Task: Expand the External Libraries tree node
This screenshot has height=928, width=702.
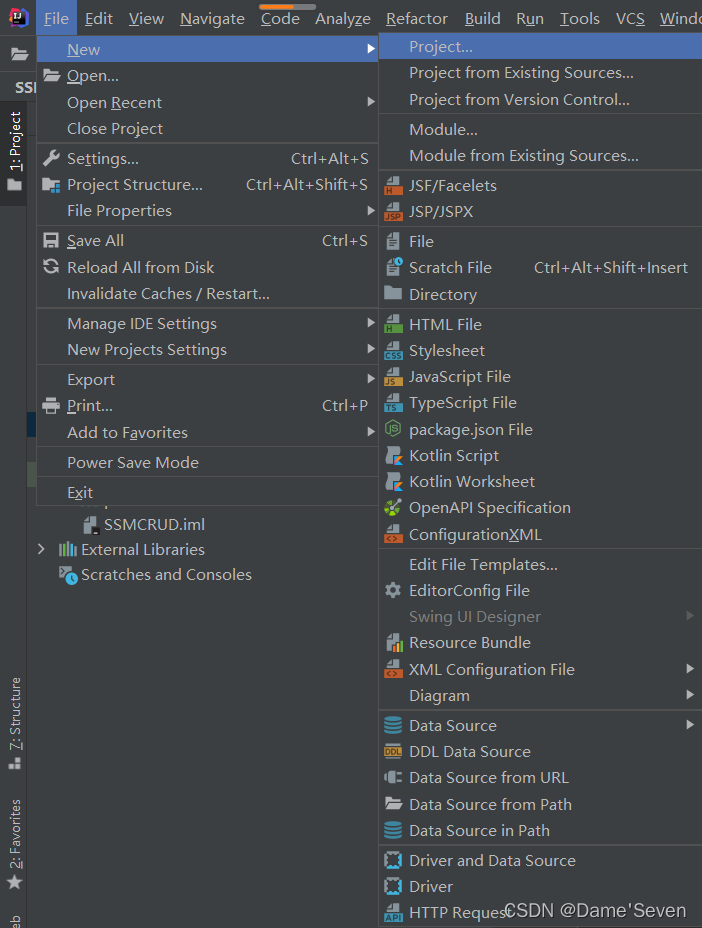Action: point(41,549)
